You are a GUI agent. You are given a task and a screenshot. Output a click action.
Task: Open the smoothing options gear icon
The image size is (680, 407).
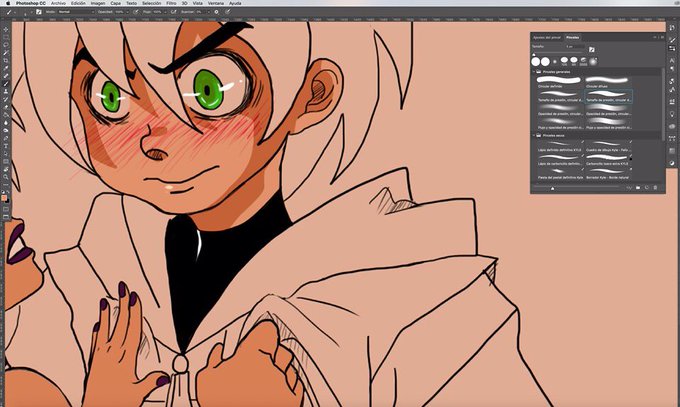coord(216,12)
